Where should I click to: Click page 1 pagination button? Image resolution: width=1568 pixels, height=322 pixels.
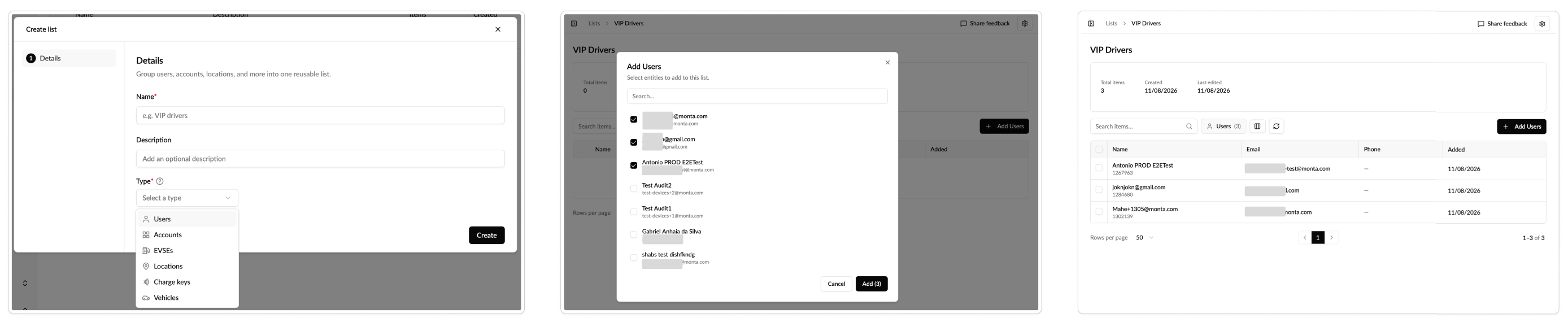tap(1318, 238)
